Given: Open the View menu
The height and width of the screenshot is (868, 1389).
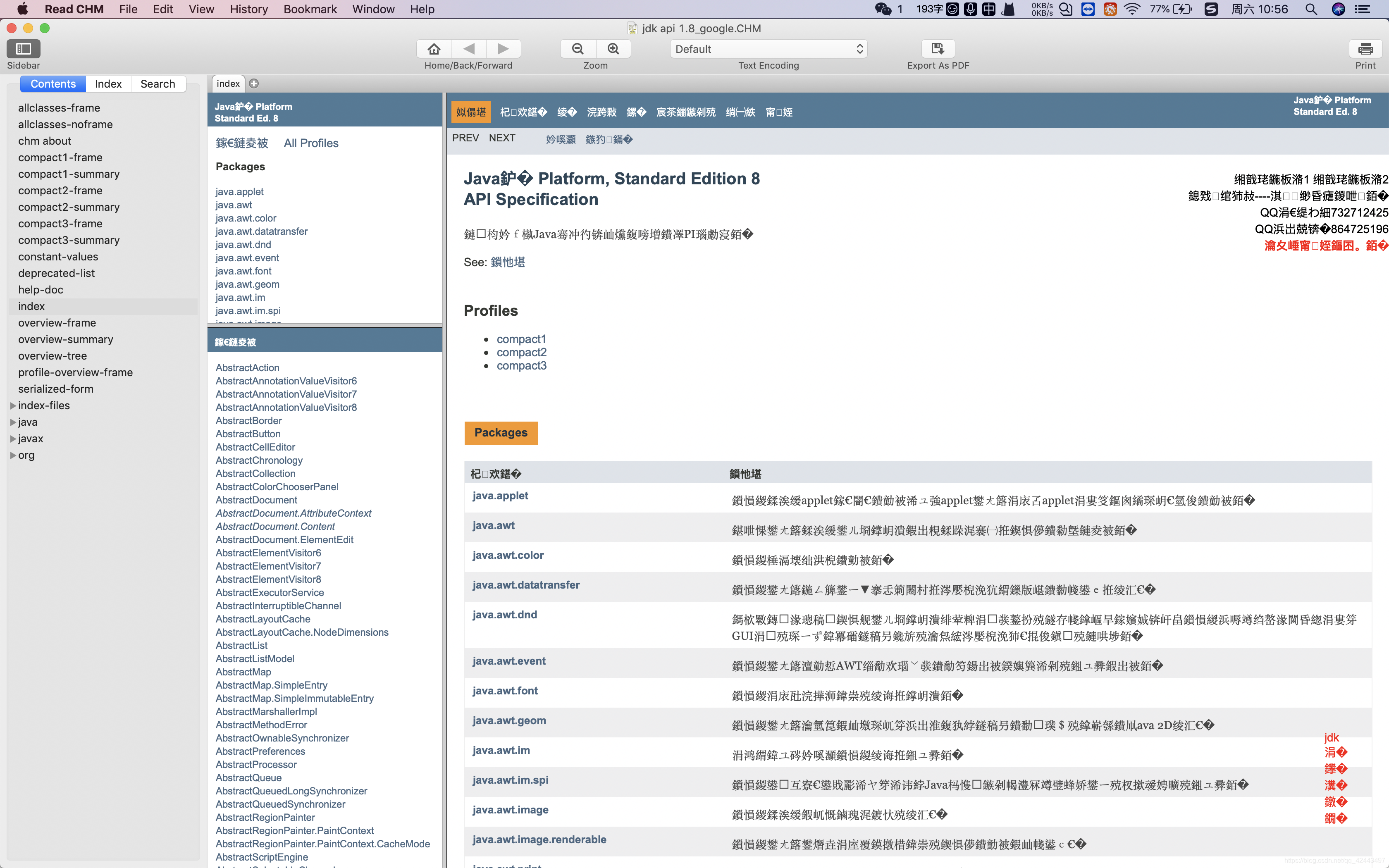Looking at the screenshot, I should pos(201,9).
